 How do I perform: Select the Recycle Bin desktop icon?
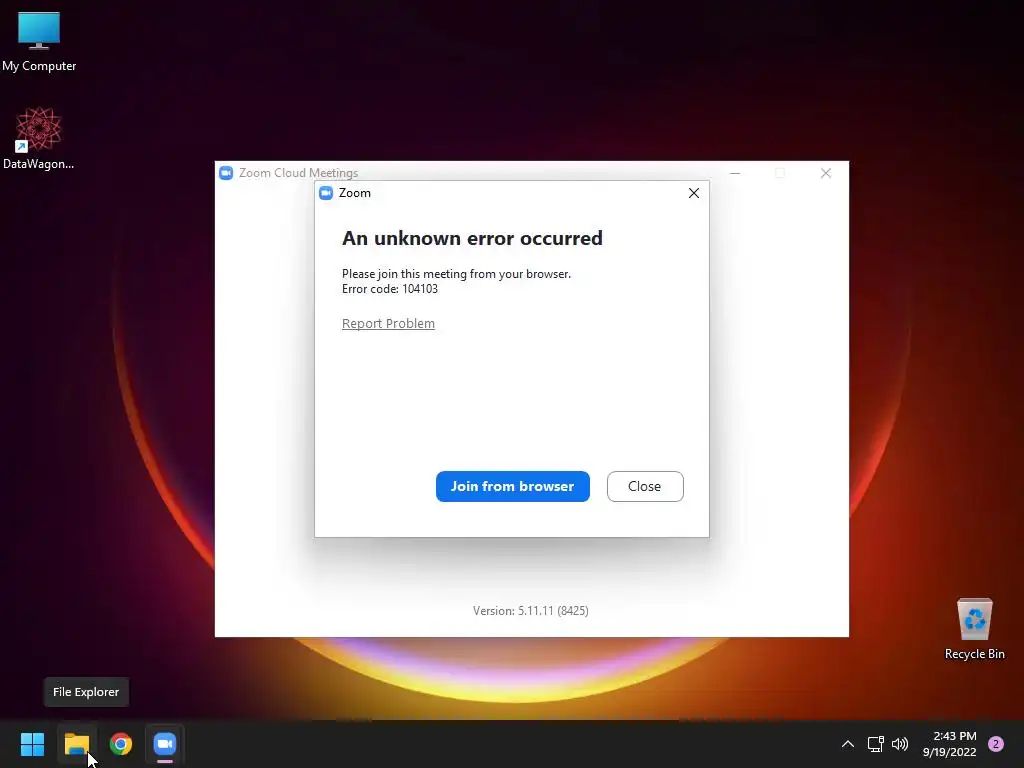tap(974, 629)
